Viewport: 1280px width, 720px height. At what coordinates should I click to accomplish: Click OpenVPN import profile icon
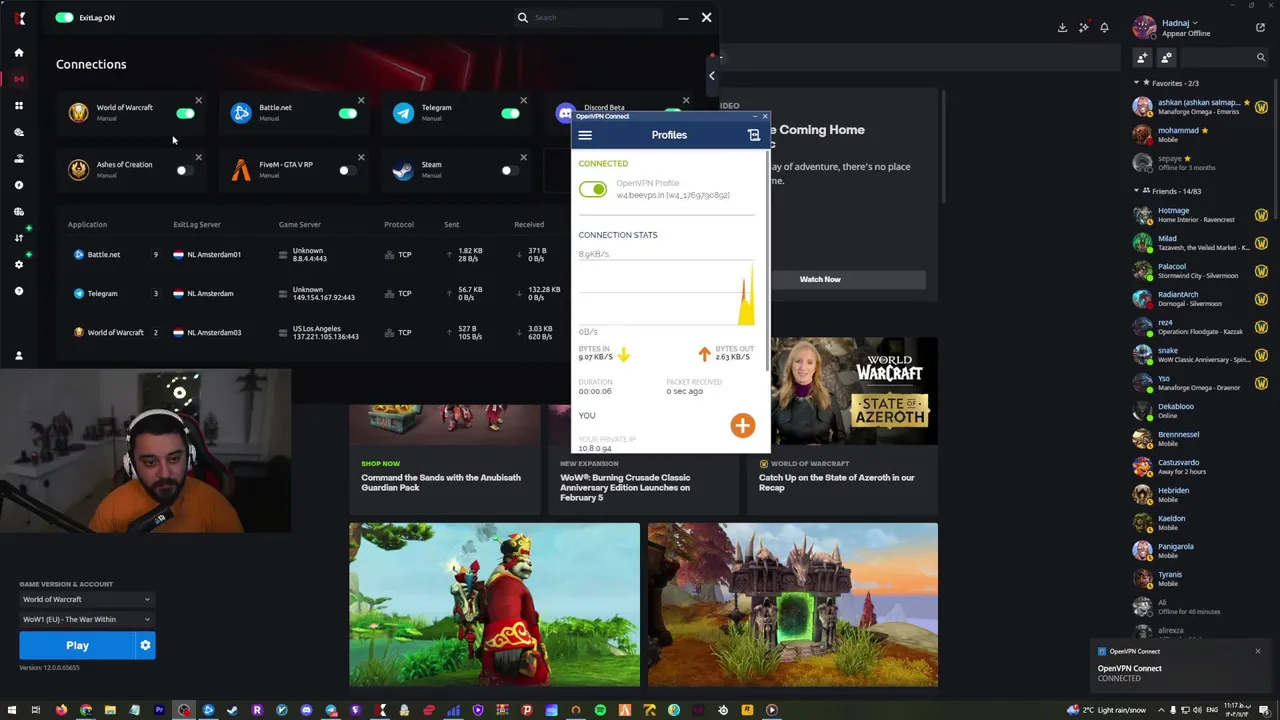coord(754,135)
